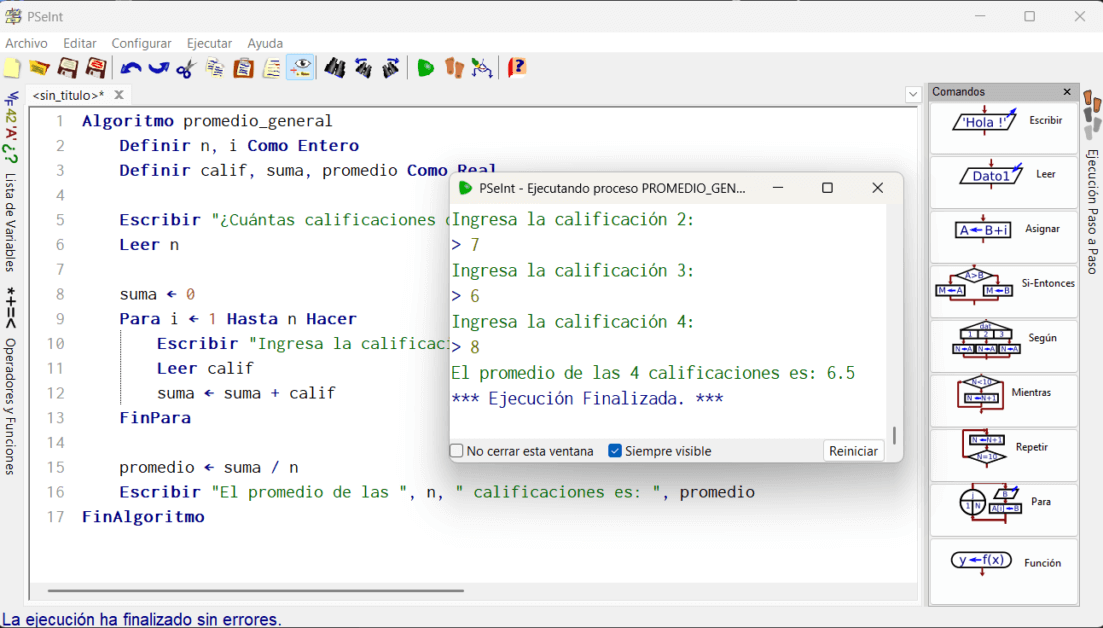
Task: Open the tab list dropdown arrow
Action: point(913,95)
